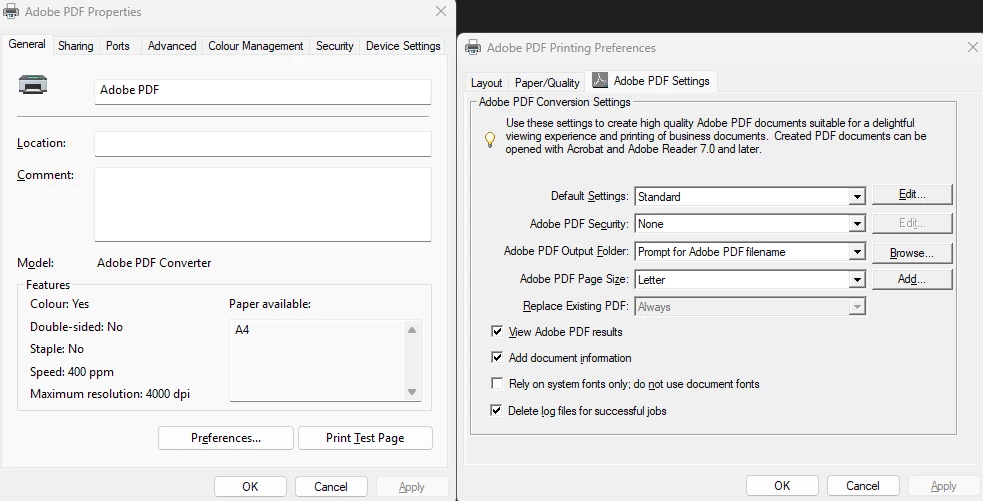Close the Adobe PDF Properties window
Image resolution: width=983 pixels, height=501 pixels.
441,11
